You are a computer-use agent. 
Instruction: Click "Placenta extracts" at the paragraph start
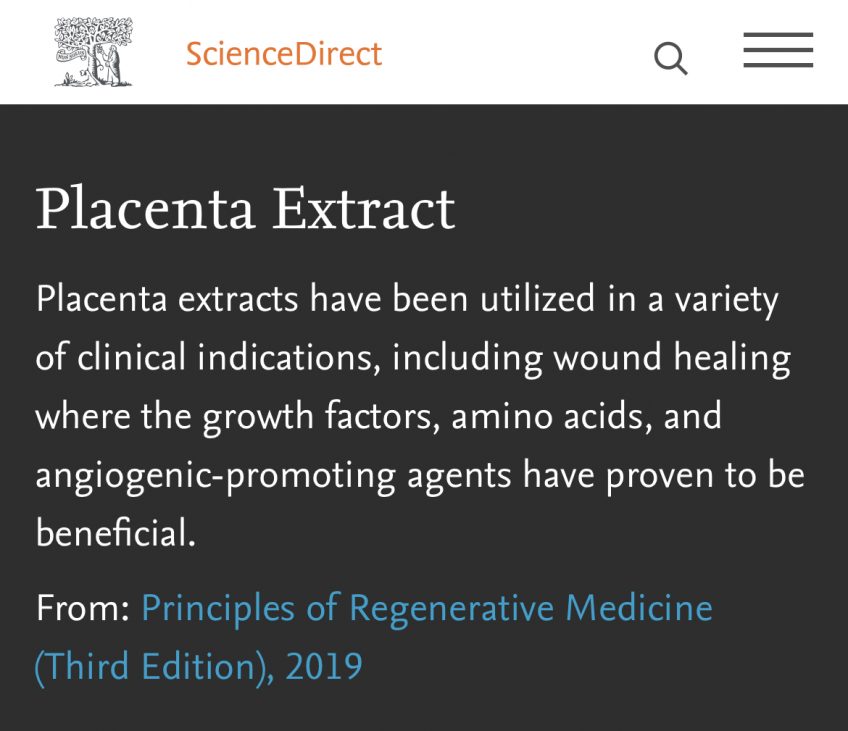pos(167,299)
